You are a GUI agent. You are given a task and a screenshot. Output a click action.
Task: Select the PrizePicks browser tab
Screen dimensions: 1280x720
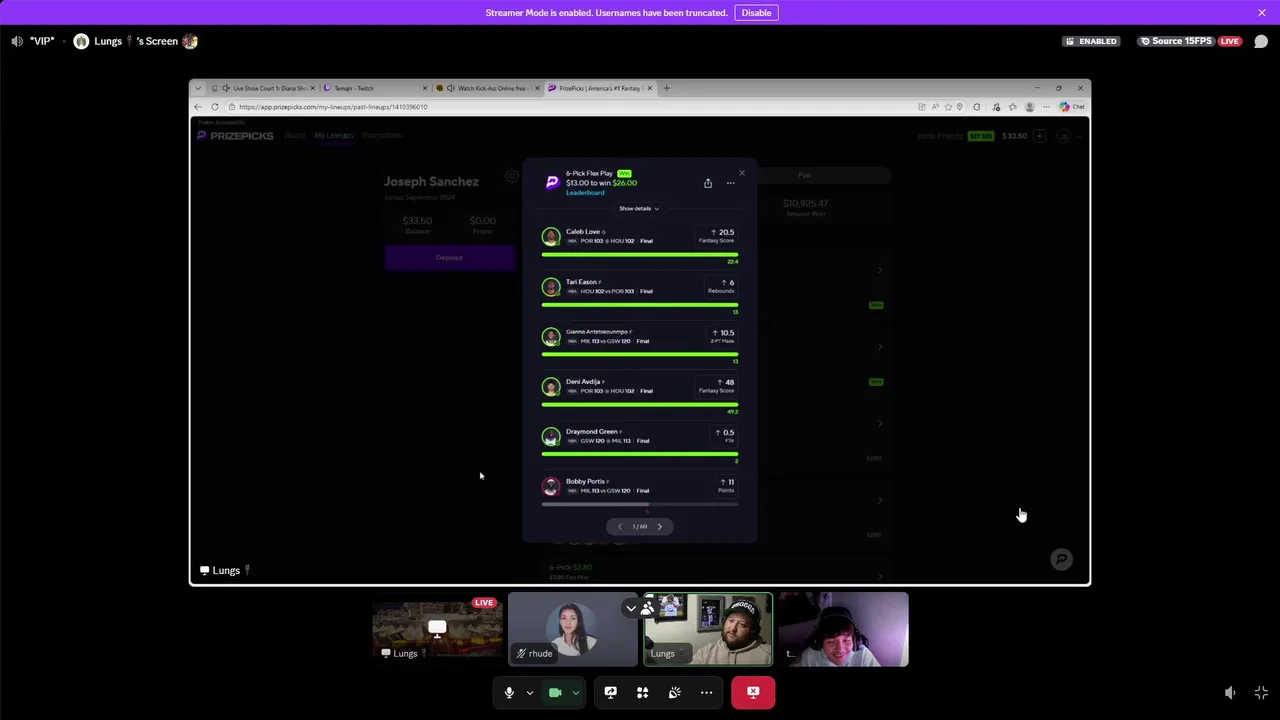coord(600,88)
